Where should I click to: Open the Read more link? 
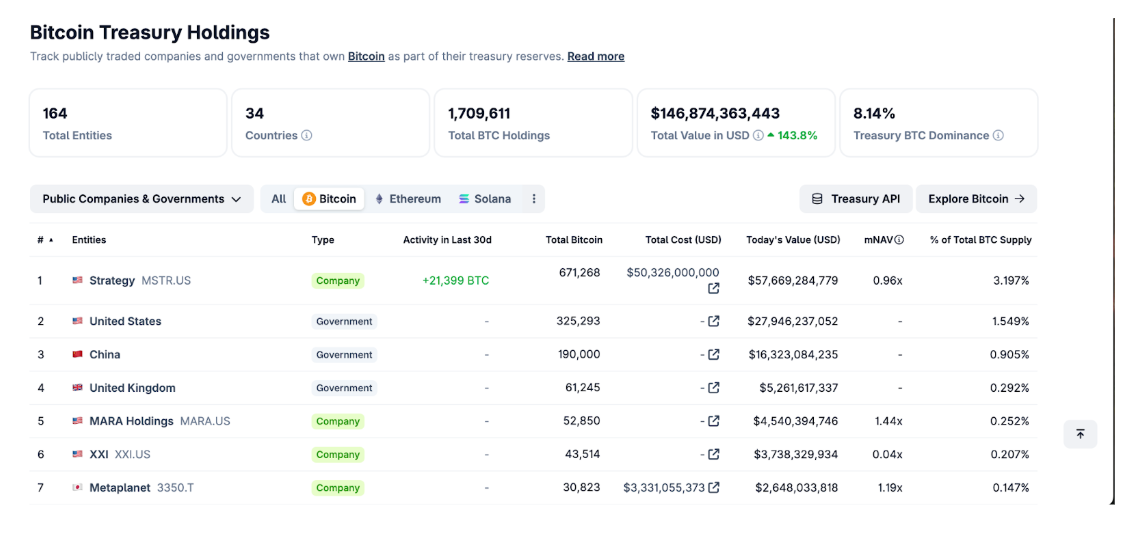click(596, 56)
